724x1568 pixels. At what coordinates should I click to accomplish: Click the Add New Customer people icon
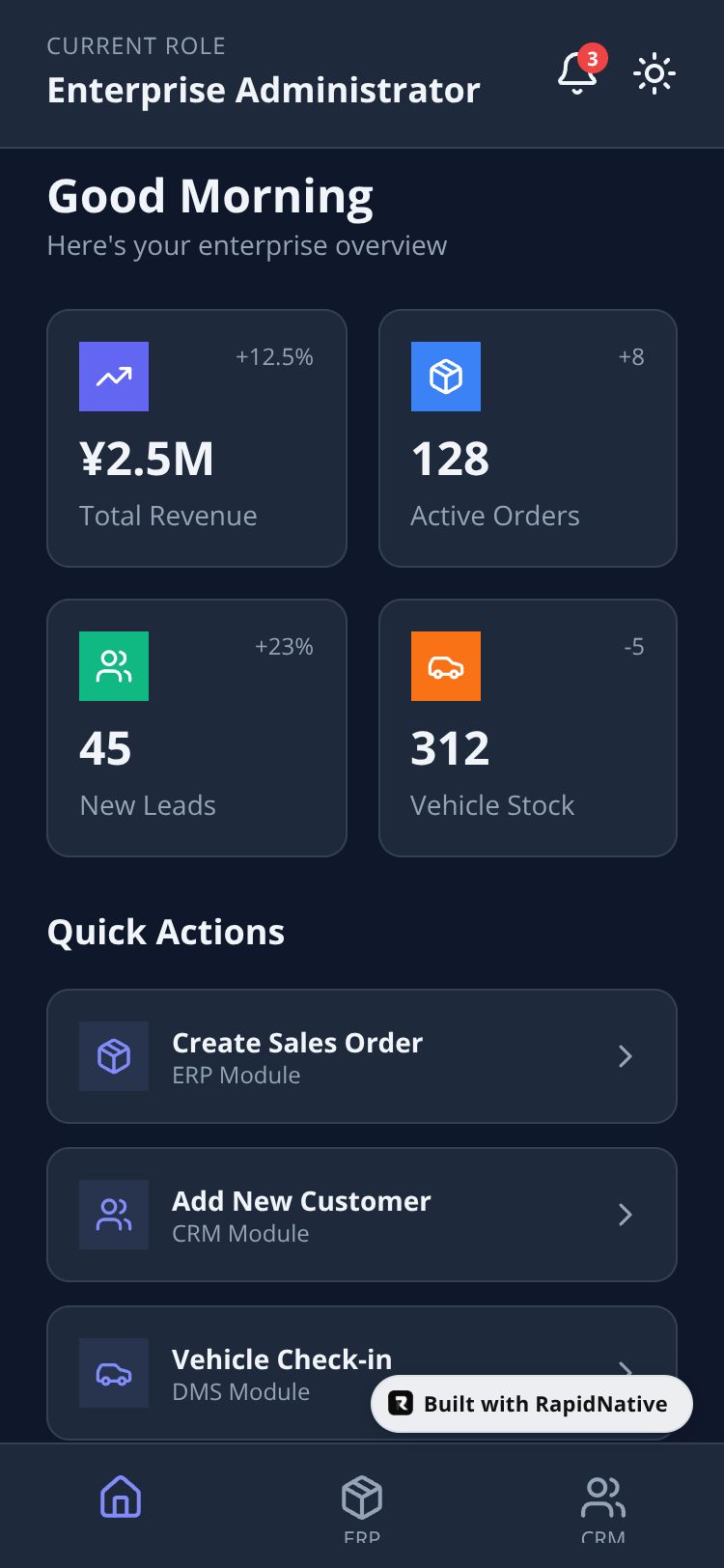[x=114, y=1215]
